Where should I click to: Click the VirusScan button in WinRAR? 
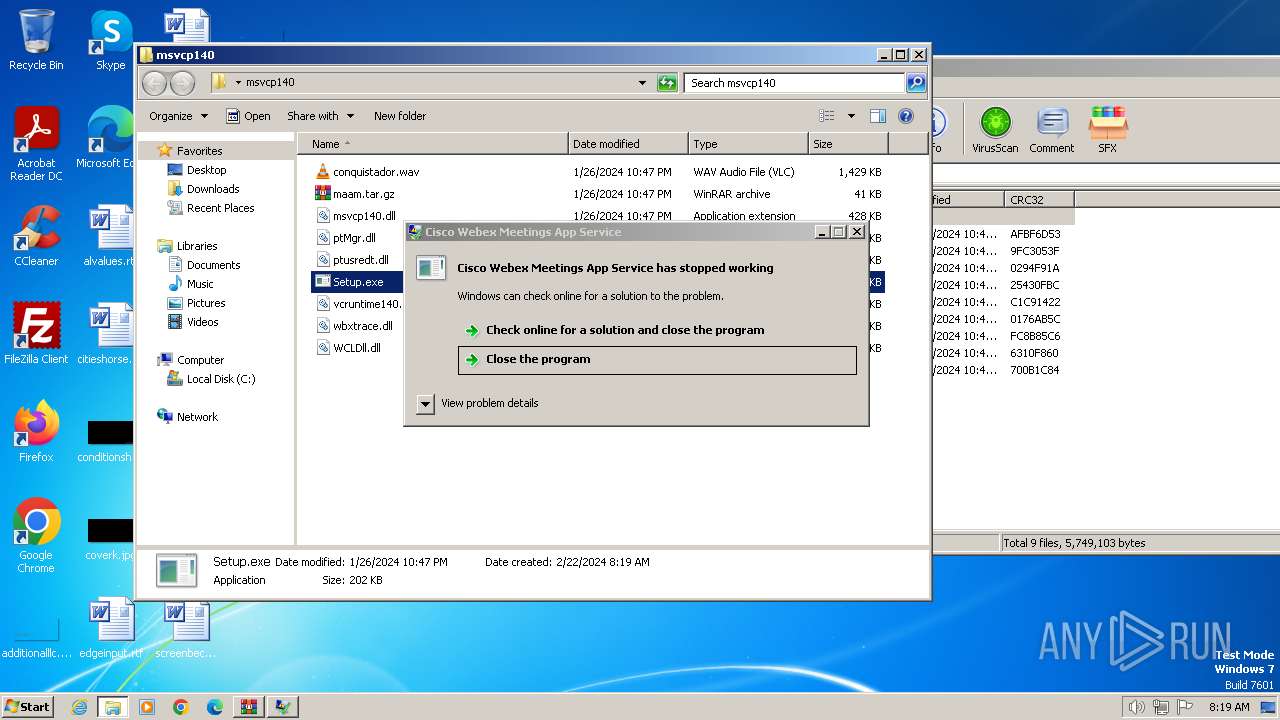point(995,131)
